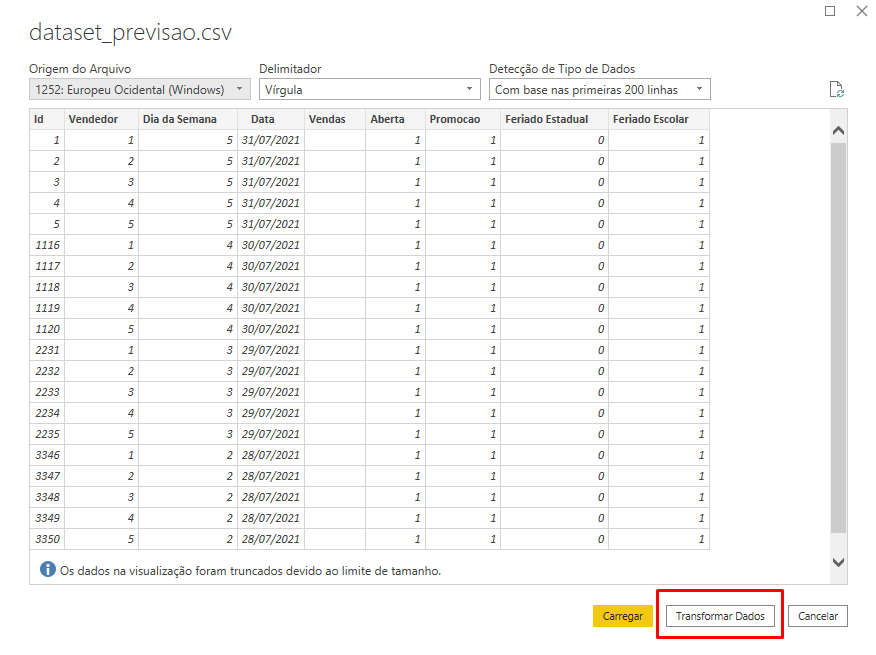Viewport: 876px width, 655px height.
Task: Open the Delimitador dropdown showing Vírgula
Action: [x=369, y=89]
